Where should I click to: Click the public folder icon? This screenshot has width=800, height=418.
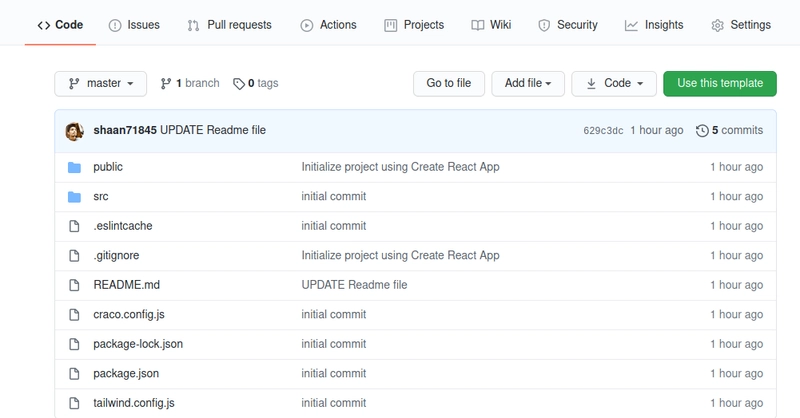(74, 167)
